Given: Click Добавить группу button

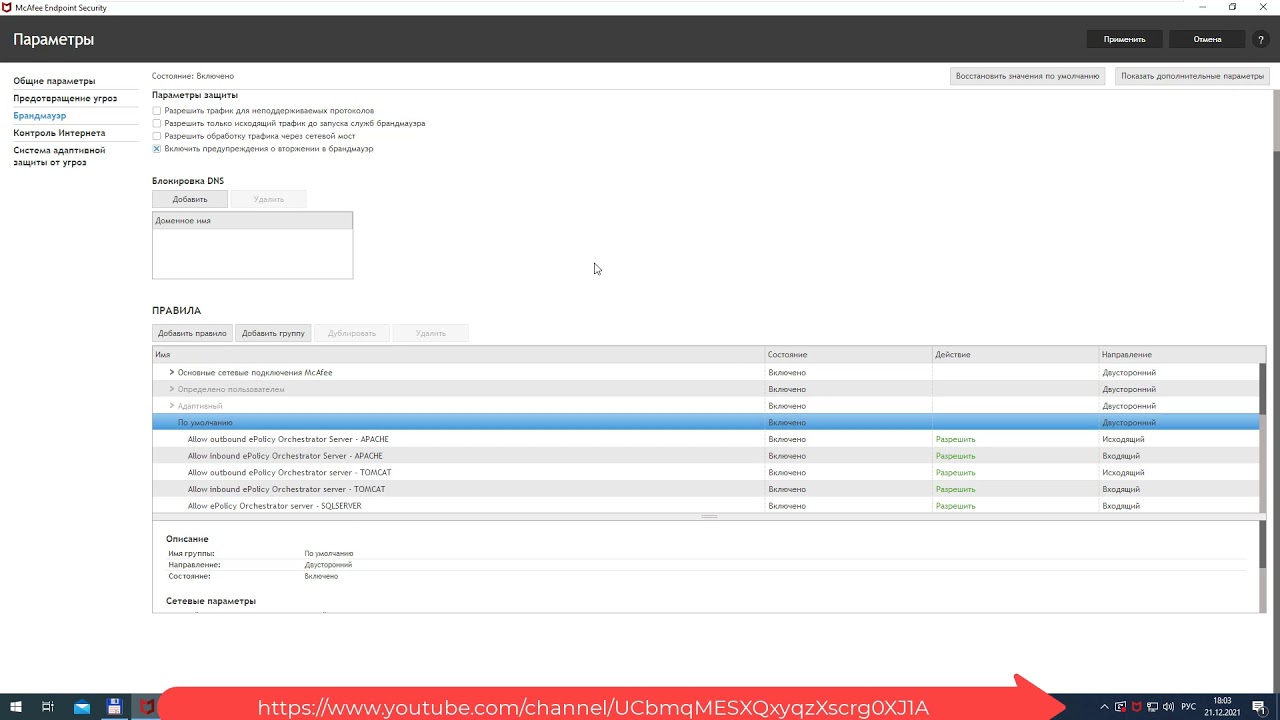Looking at the screenshot, I should point(273,333).
